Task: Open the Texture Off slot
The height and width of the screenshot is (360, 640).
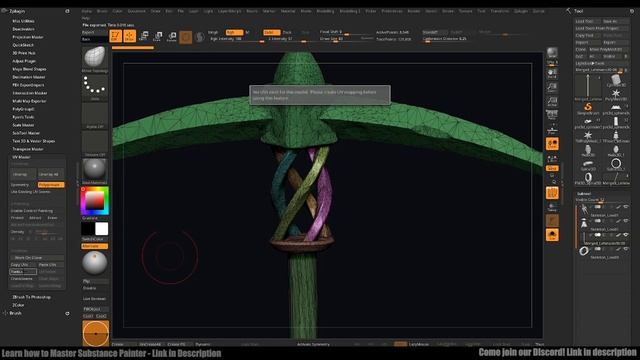Action: tap(95, 143)
